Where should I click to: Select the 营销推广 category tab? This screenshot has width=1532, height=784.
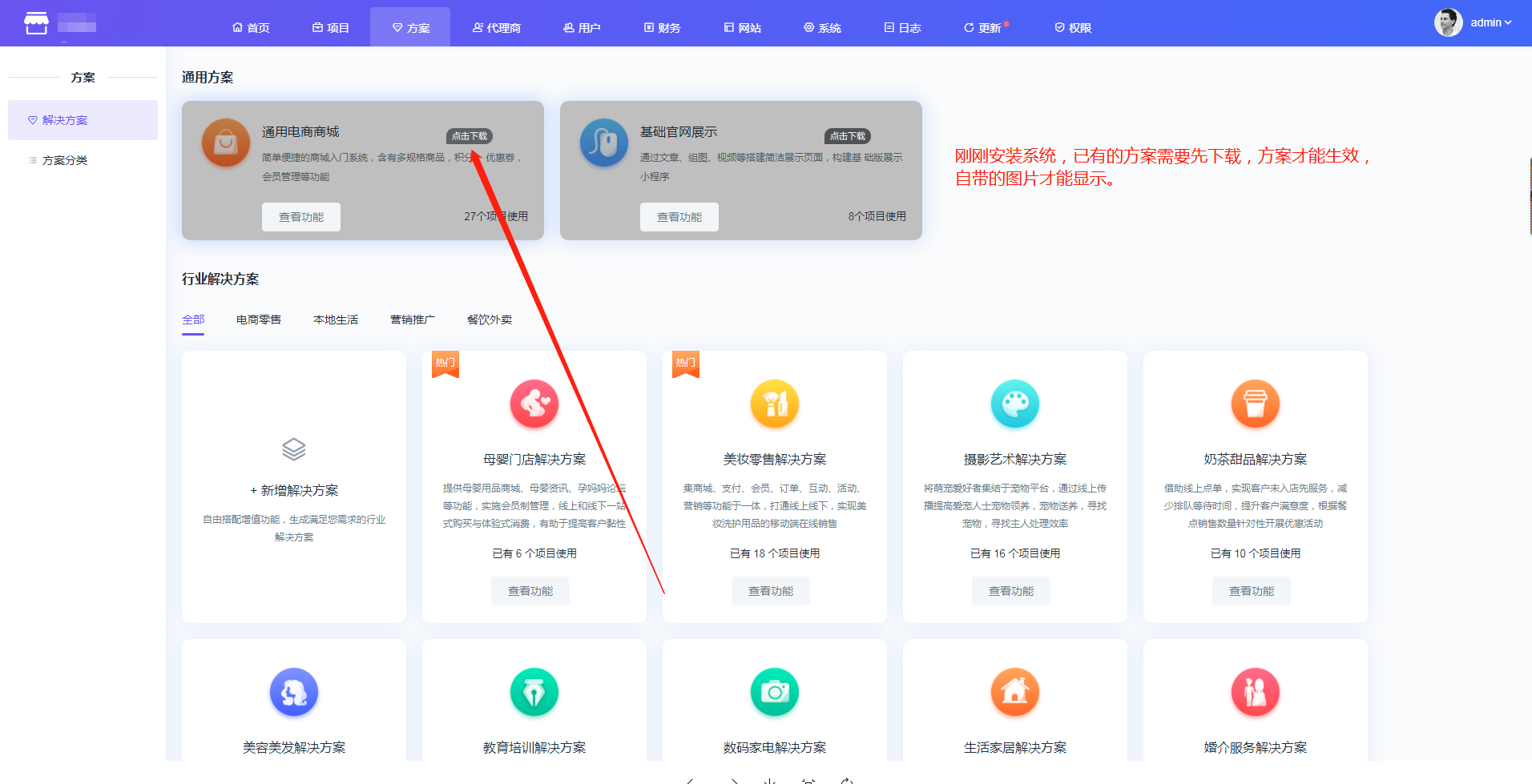pos(413,320)
